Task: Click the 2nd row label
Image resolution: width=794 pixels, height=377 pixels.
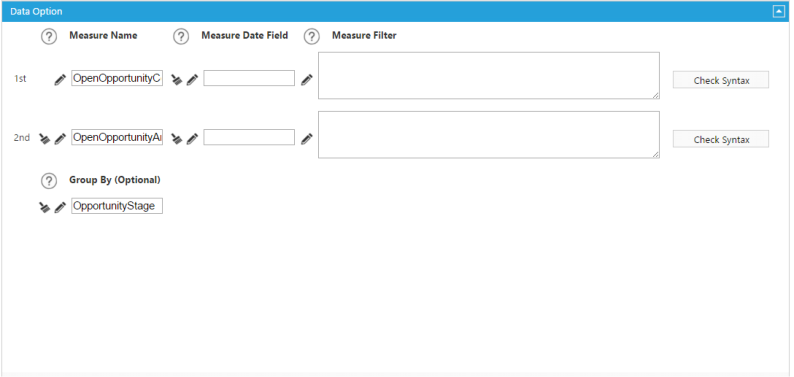Action: click(22, 138)
